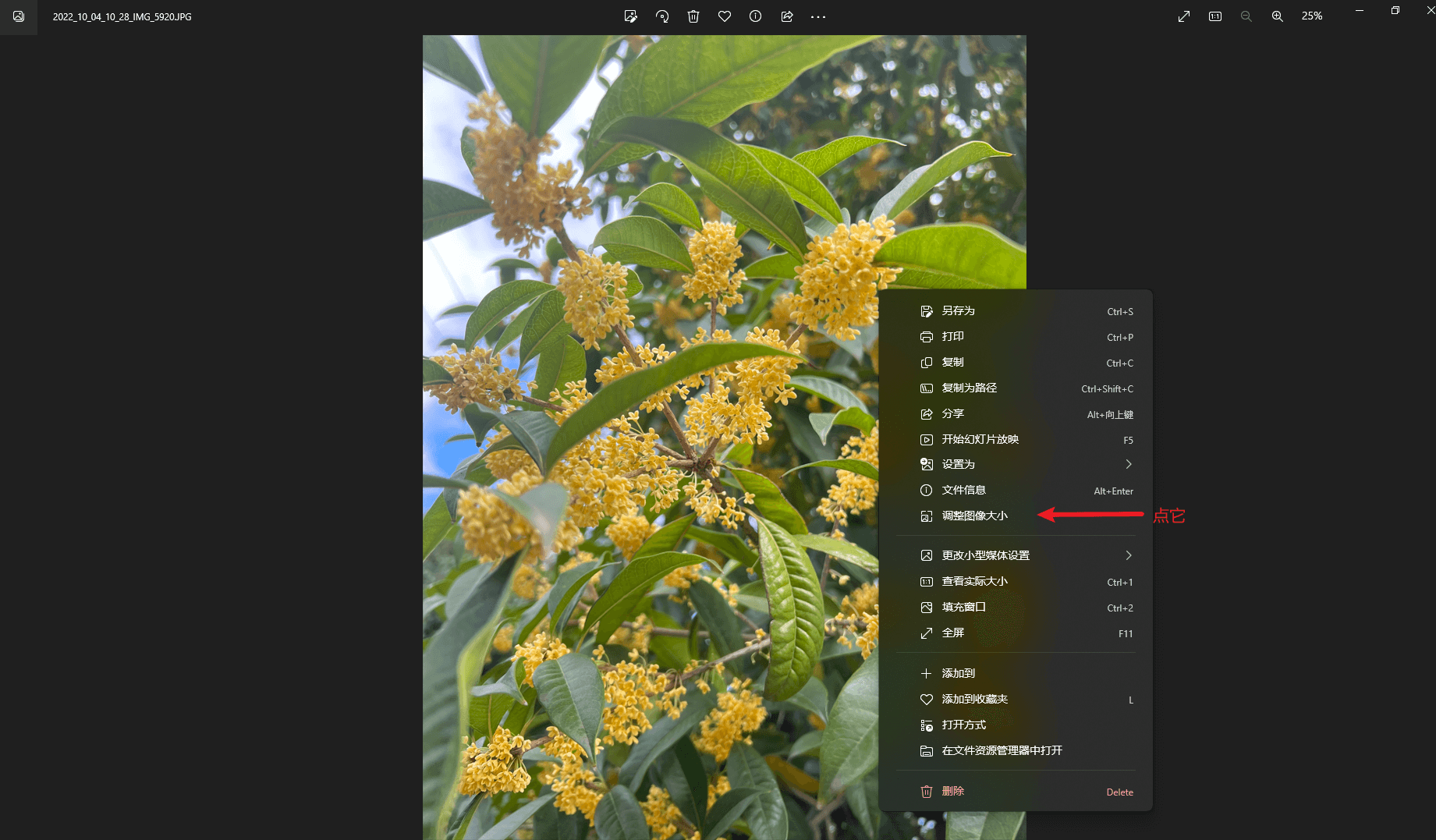This screenshot has width=1436, height=840.
Task: Click the 25% zoom level indicator
Action: (x=1312, y=16)
